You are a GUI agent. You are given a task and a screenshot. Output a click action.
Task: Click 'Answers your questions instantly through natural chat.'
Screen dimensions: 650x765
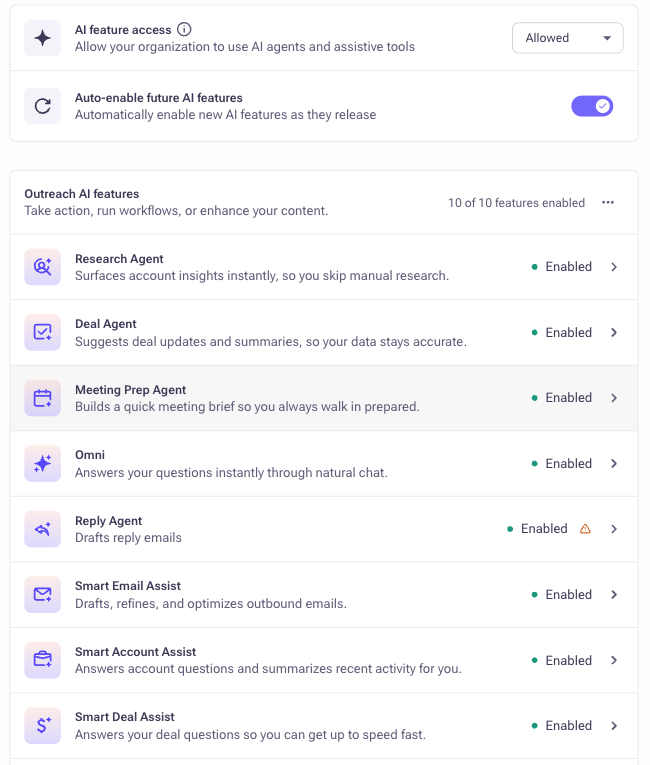pos(231,473)
